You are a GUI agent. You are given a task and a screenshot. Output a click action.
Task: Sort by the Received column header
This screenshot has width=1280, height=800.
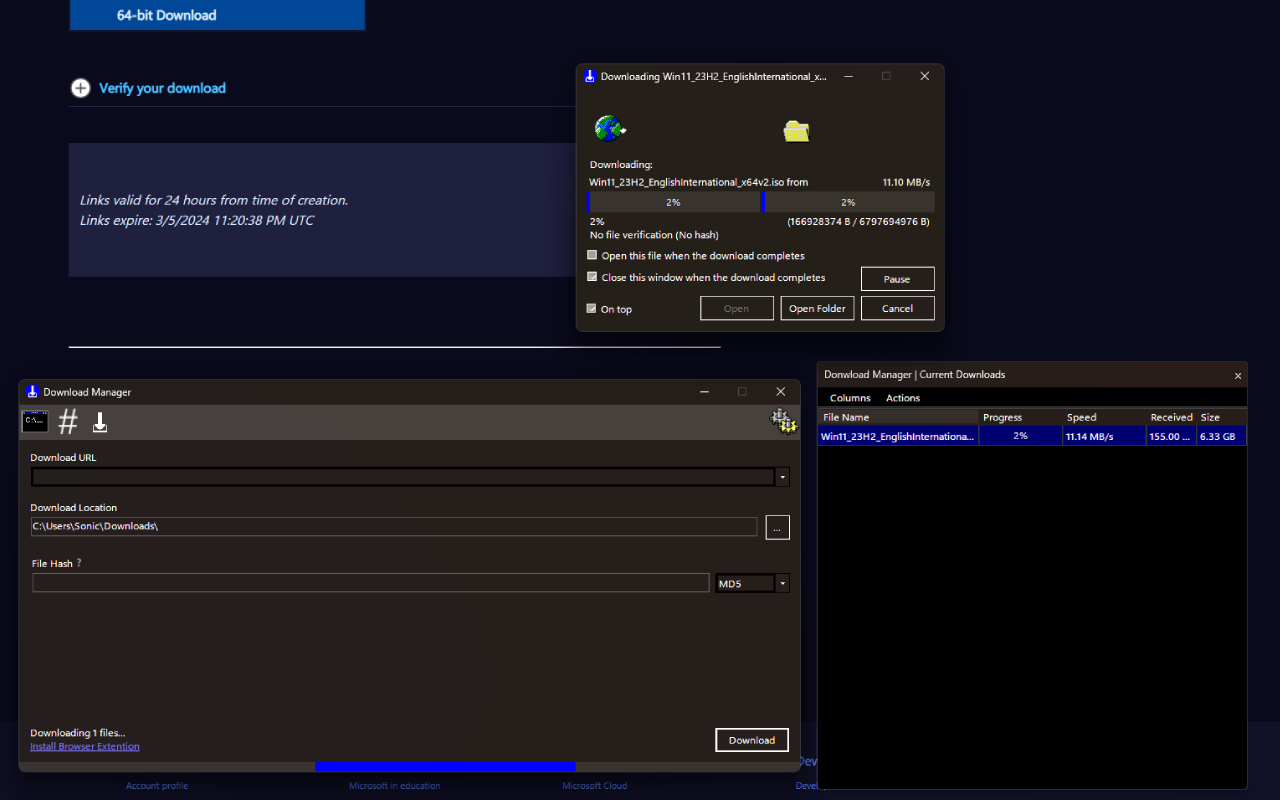[x=1171, y=417]
